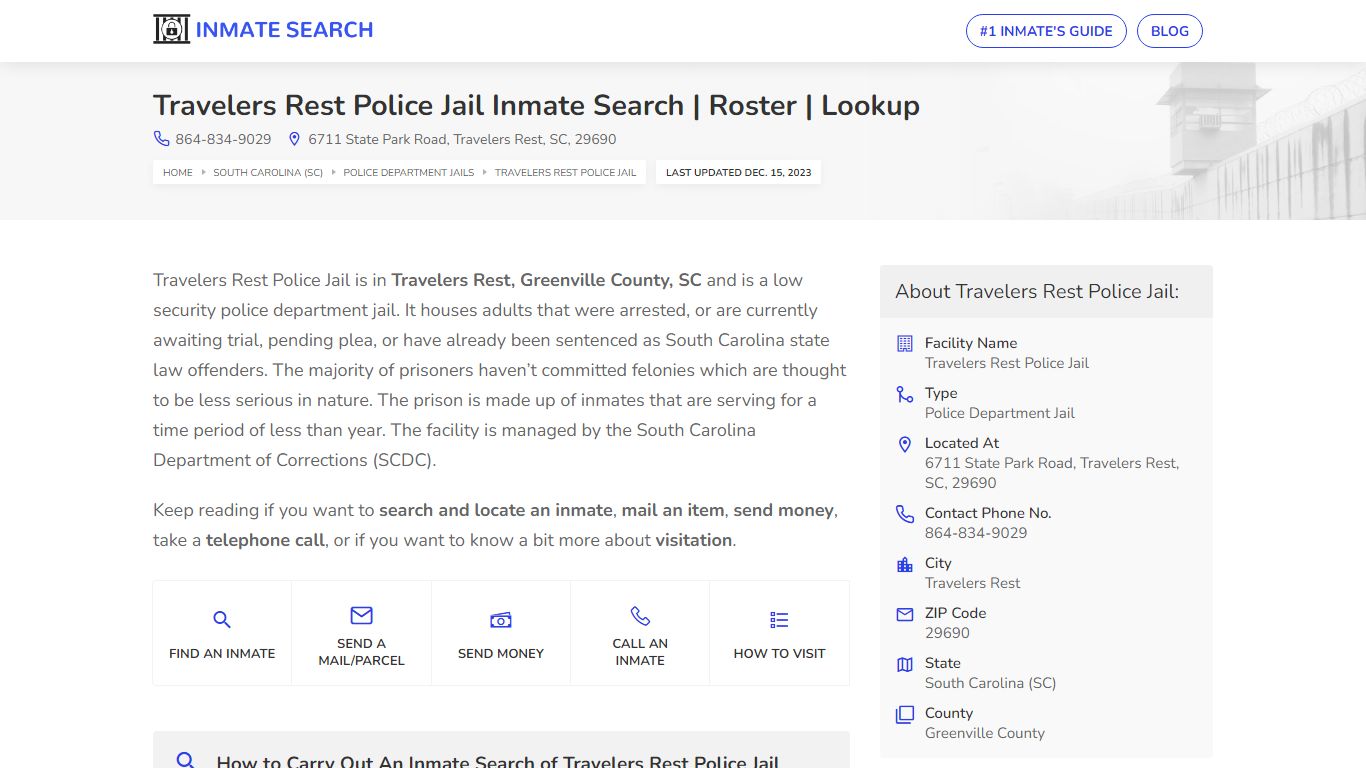Click the list icon above How to Visit
1366x768 pixels.
pos(779,620)
